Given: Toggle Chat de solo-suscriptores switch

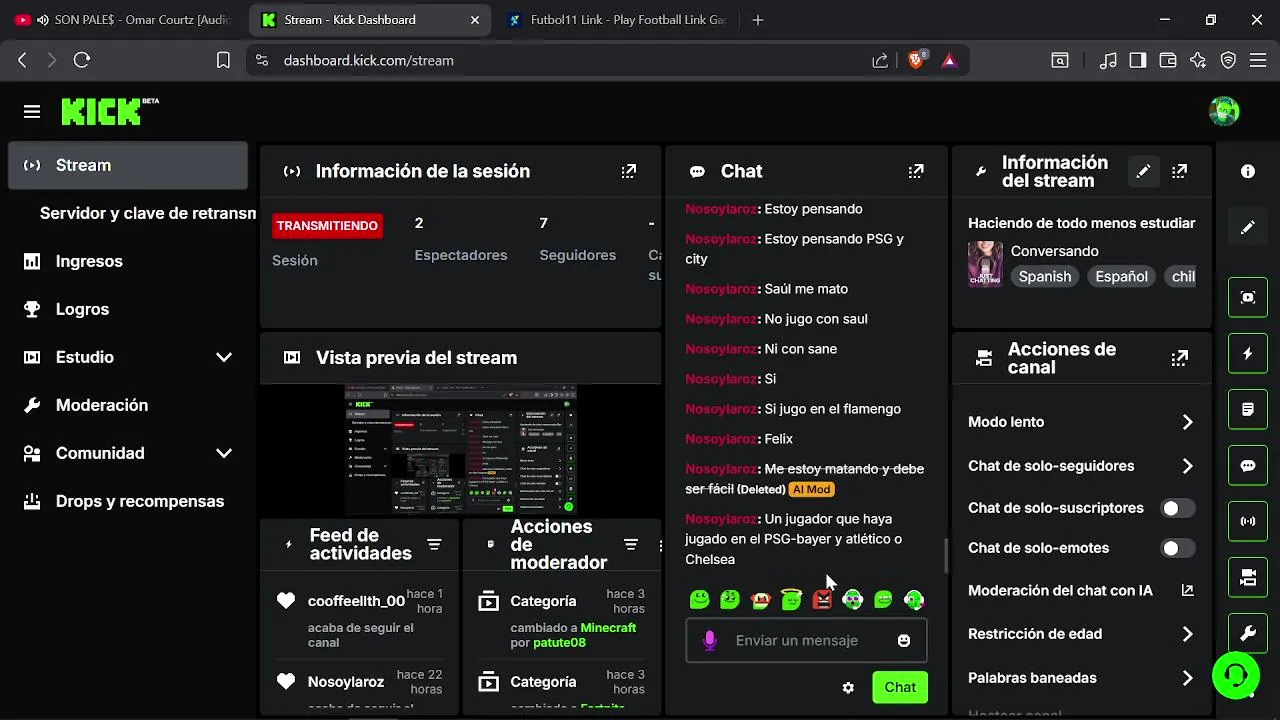Looking at the screenshot, I should coord(1177,508).
